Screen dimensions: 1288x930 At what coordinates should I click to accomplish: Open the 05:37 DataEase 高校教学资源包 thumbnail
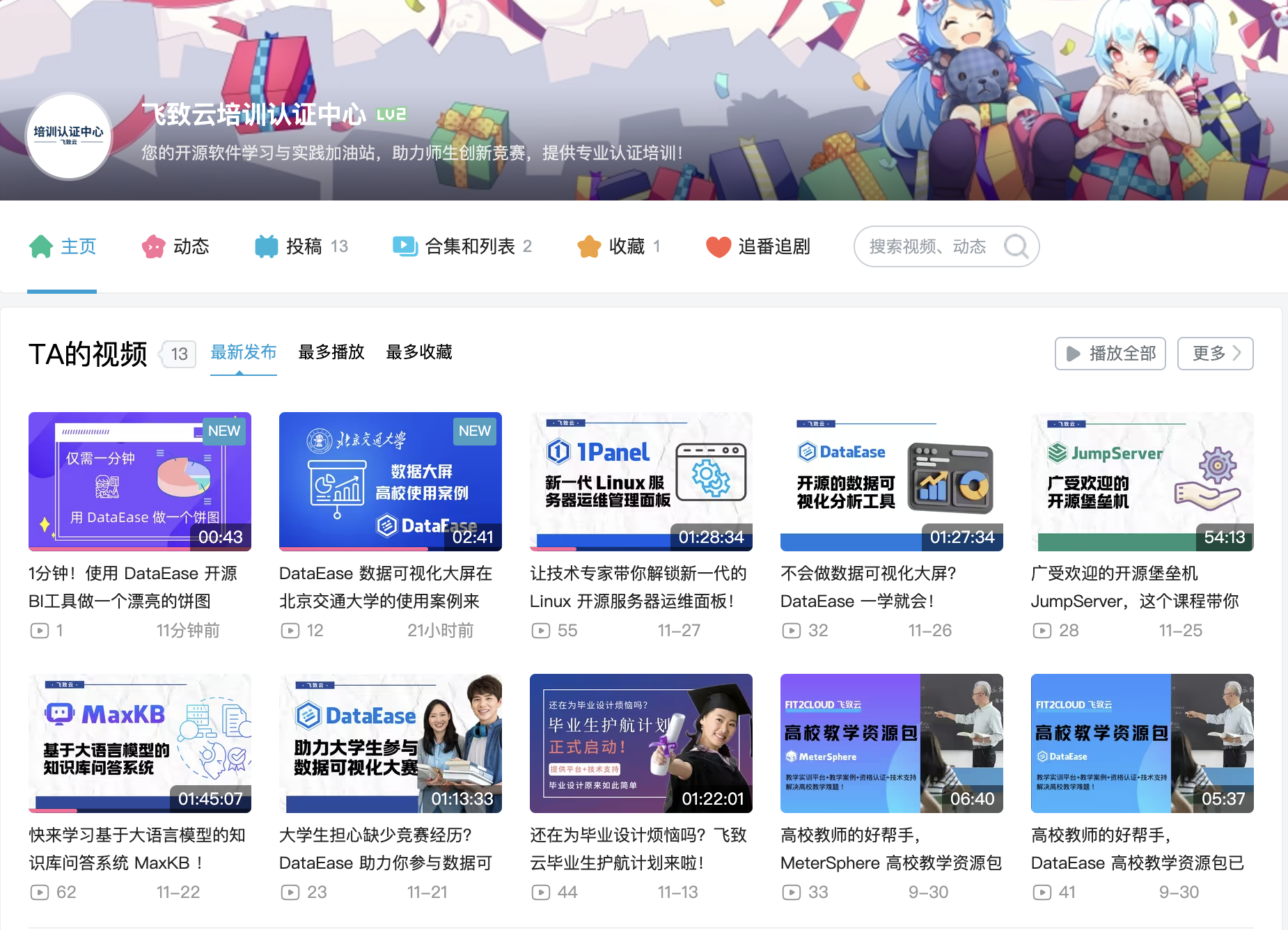pyautogui.click(x=1142, y=743)
